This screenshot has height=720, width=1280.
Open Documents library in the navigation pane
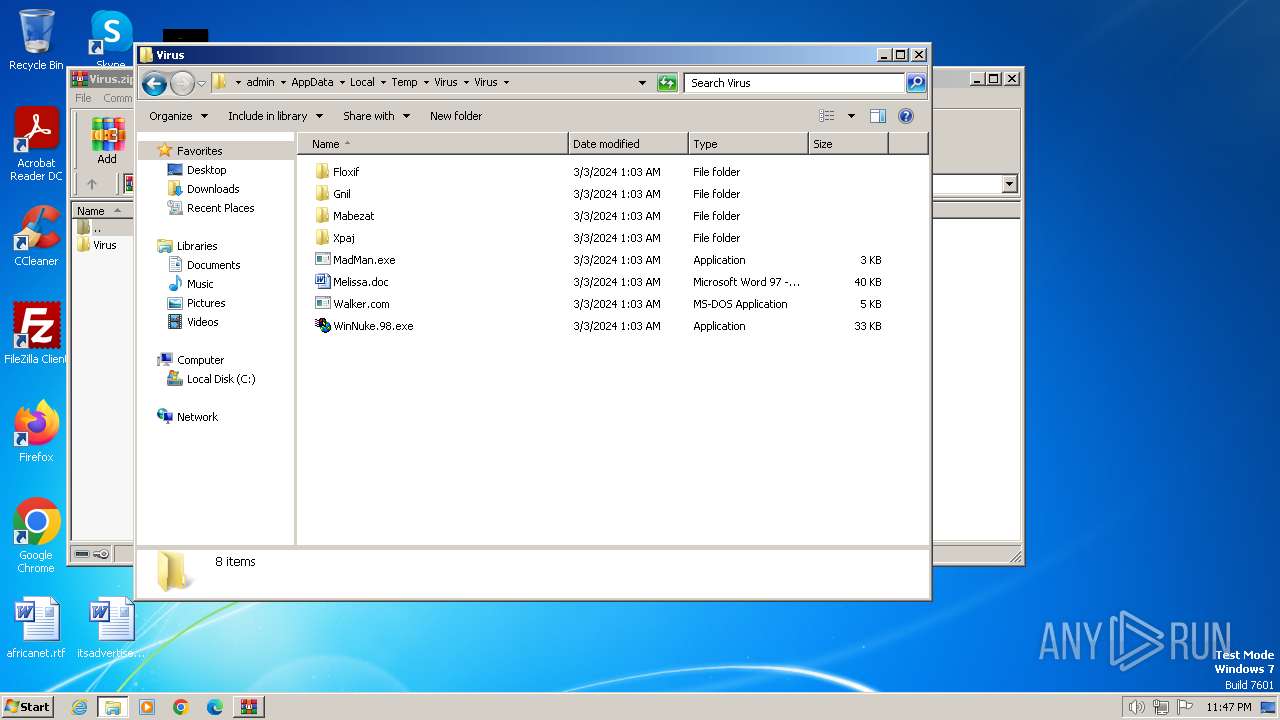point(213,265)
